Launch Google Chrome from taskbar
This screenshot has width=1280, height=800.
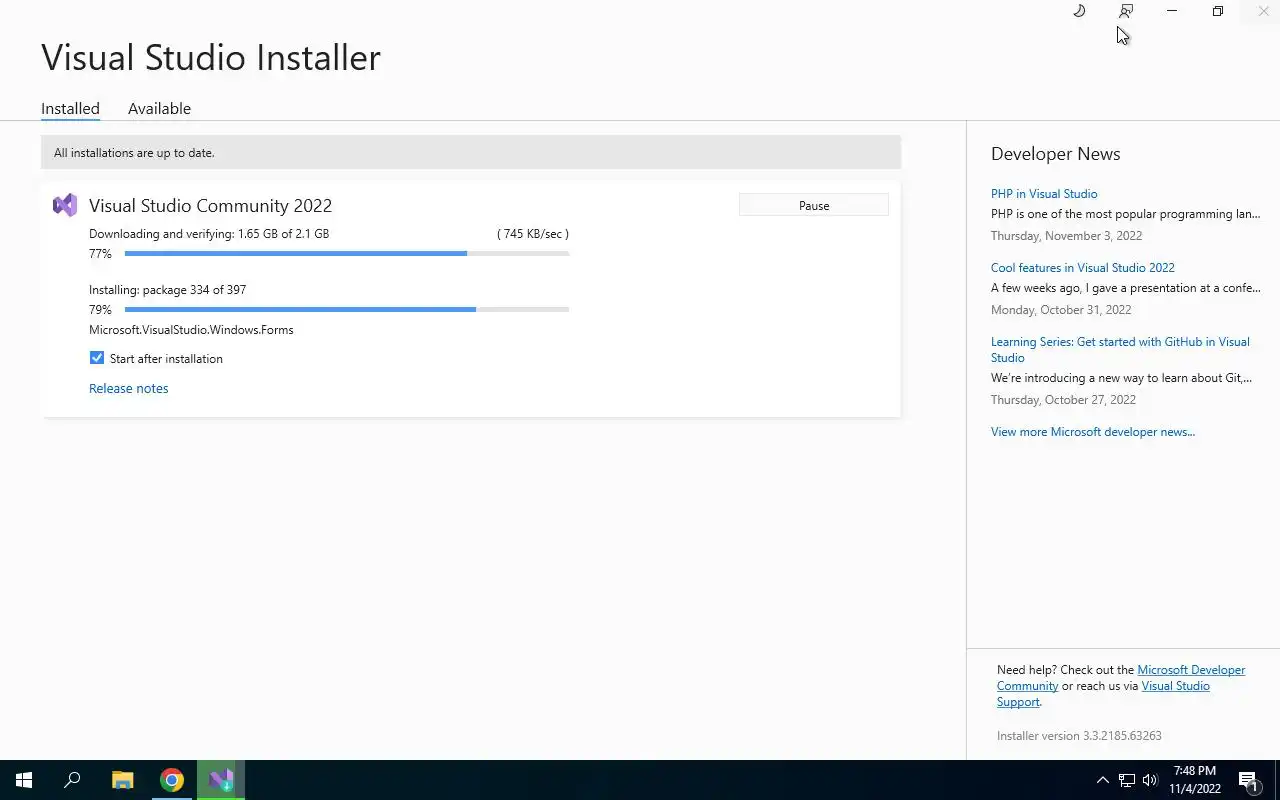tap(172, 780)
